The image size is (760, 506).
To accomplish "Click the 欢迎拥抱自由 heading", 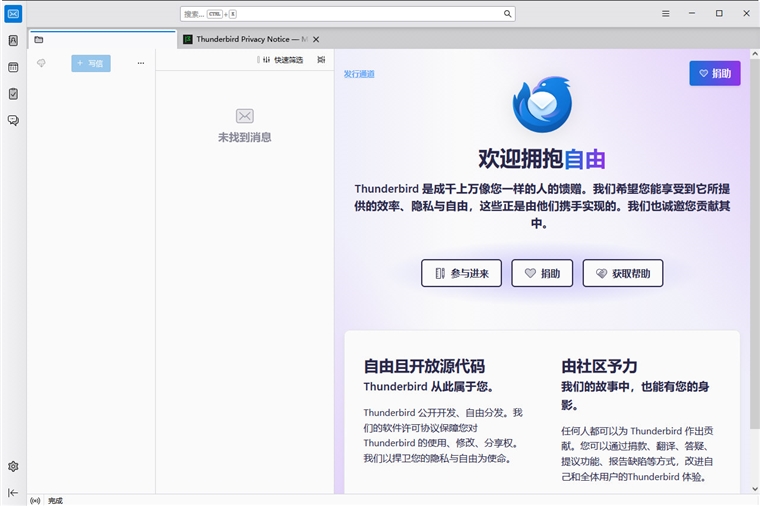I will tap(542, 158).
